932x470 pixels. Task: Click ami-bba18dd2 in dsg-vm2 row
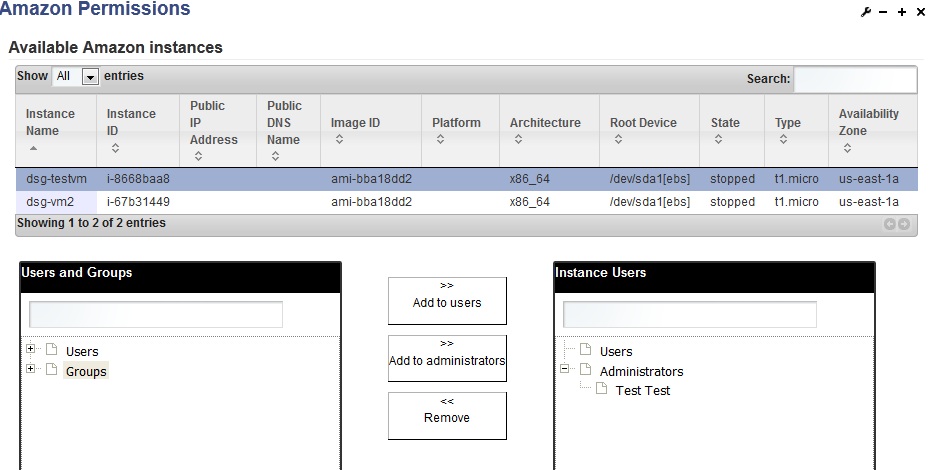tap(371, 202)
